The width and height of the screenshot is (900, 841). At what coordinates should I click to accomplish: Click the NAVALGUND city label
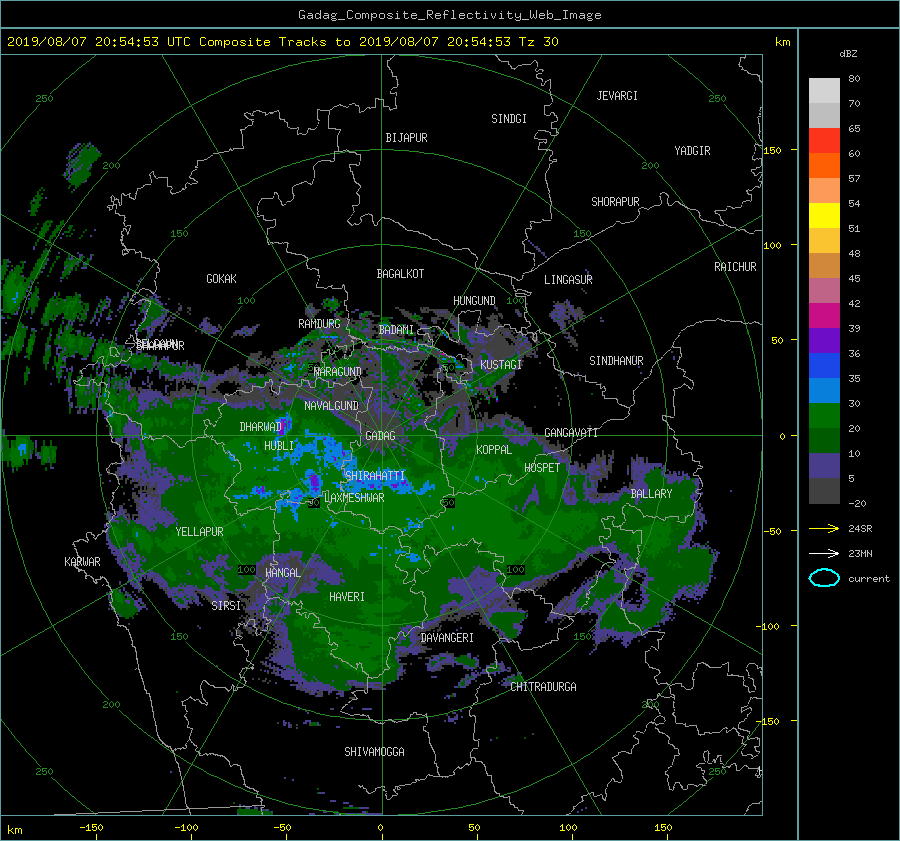(331, 405)
